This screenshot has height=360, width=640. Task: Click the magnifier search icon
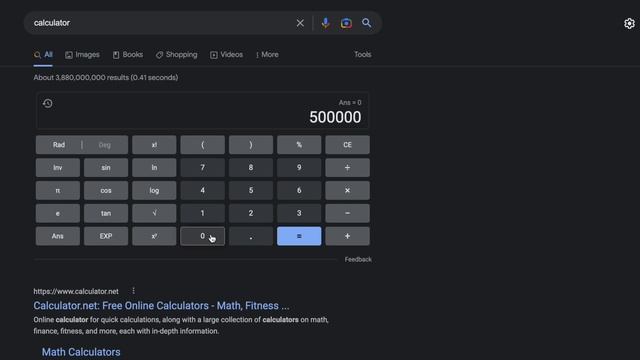click(367, 23)
